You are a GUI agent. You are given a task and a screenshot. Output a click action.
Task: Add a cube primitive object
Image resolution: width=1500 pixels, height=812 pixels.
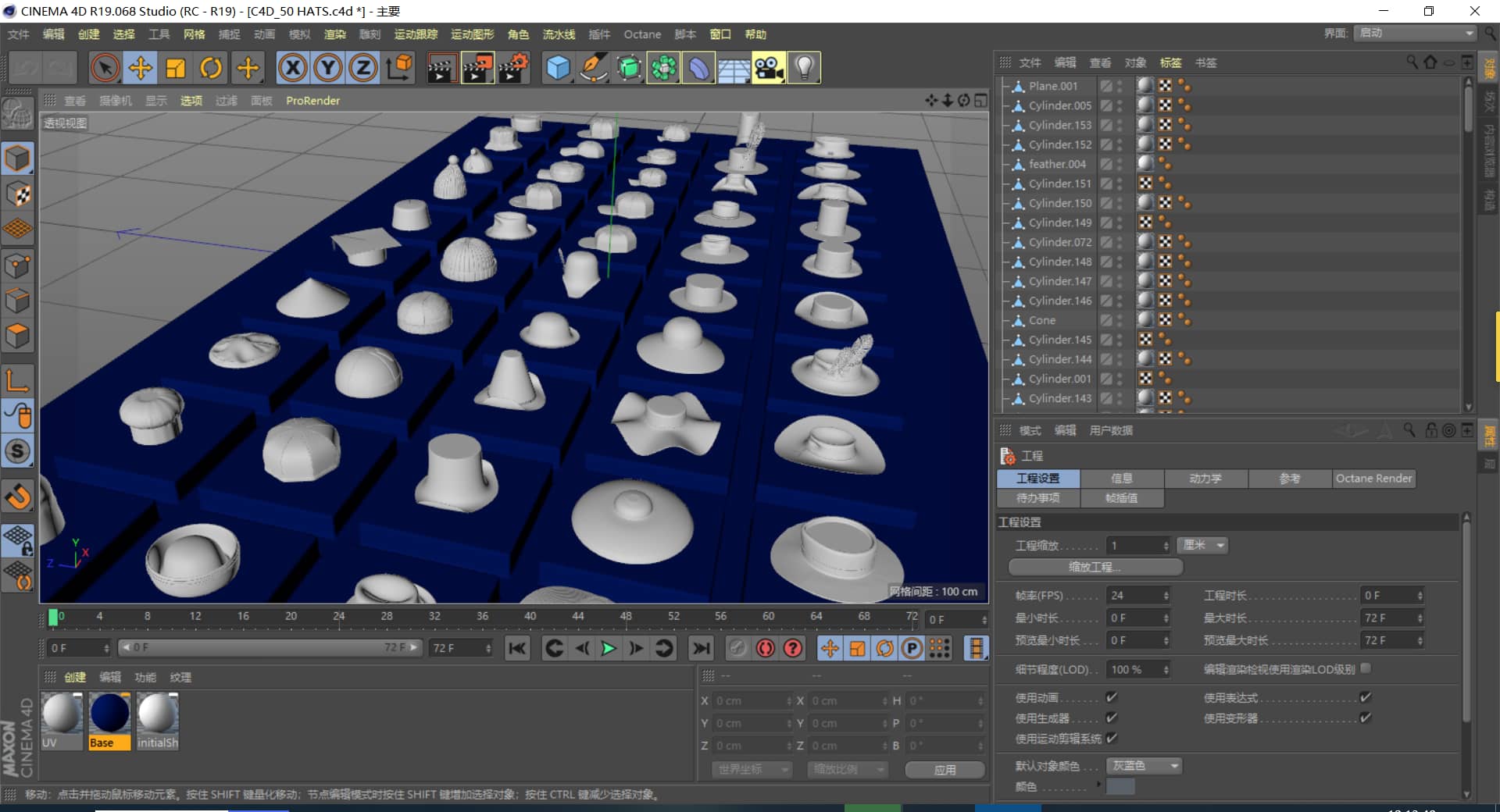(x=558, y=68)
